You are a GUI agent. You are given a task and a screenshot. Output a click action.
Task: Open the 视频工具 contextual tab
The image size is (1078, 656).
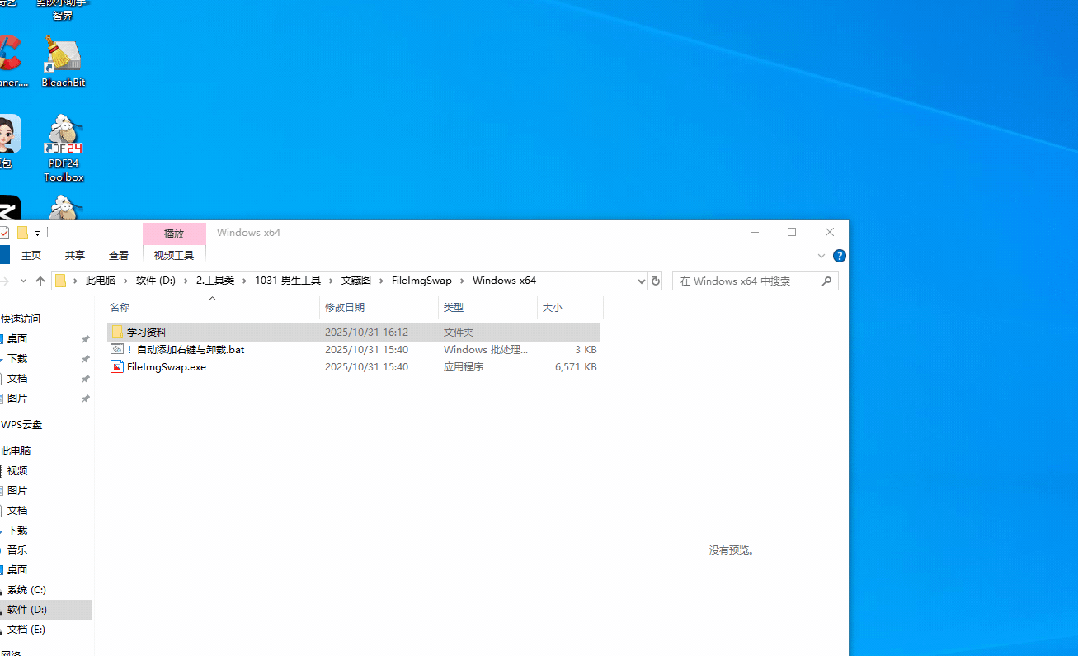(x=174, y=256)
